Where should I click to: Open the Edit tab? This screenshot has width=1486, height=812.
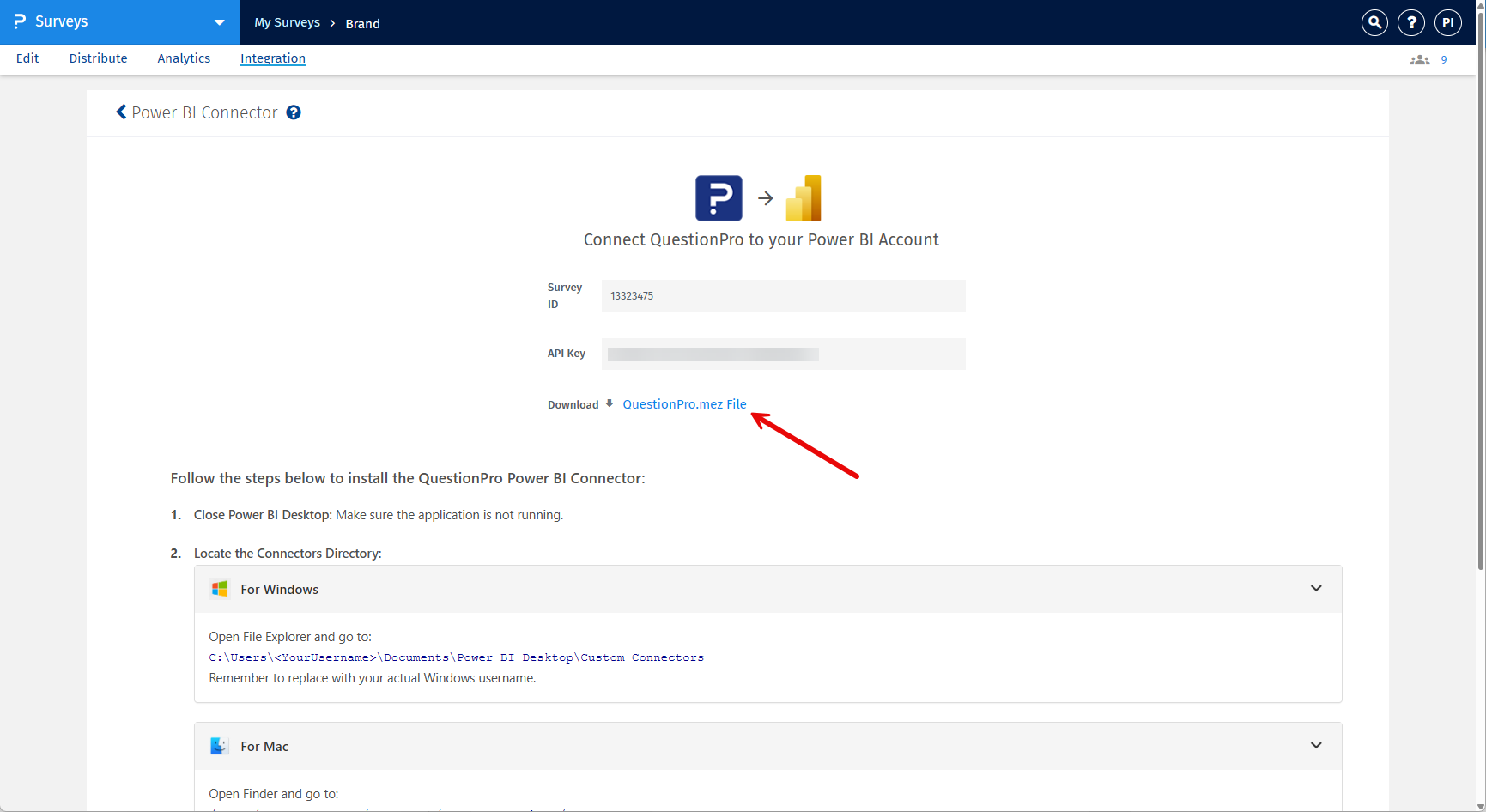[27, 58]
